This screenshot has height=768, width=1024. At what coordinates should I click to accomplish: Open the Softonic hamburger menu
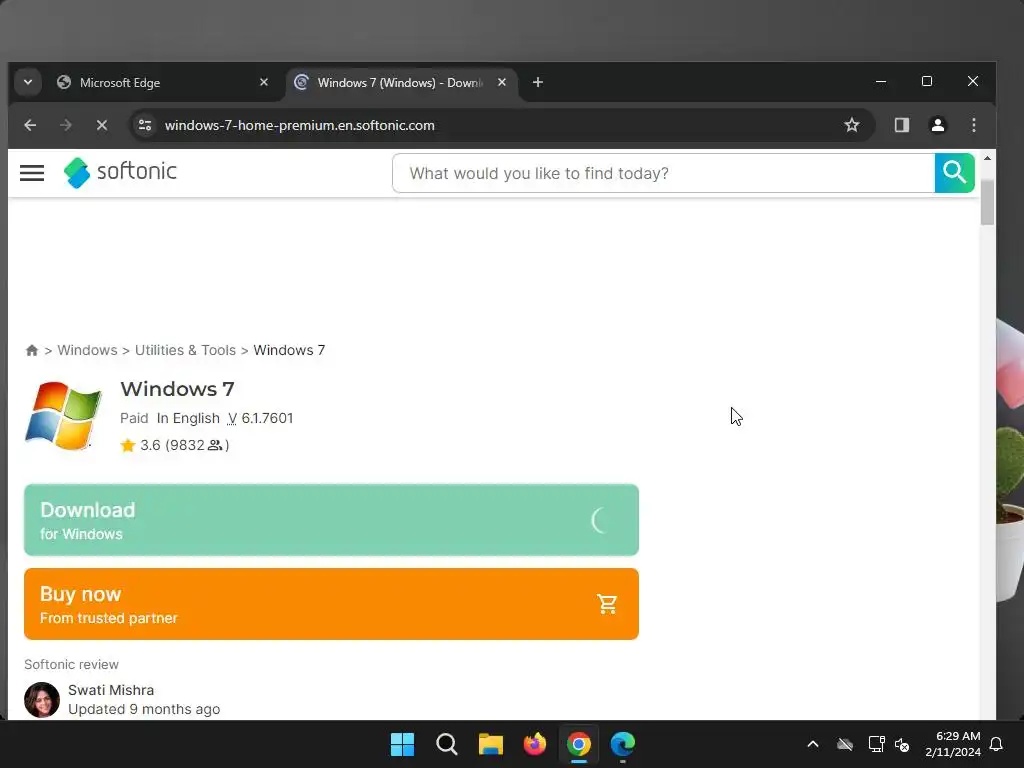point(32,173)
